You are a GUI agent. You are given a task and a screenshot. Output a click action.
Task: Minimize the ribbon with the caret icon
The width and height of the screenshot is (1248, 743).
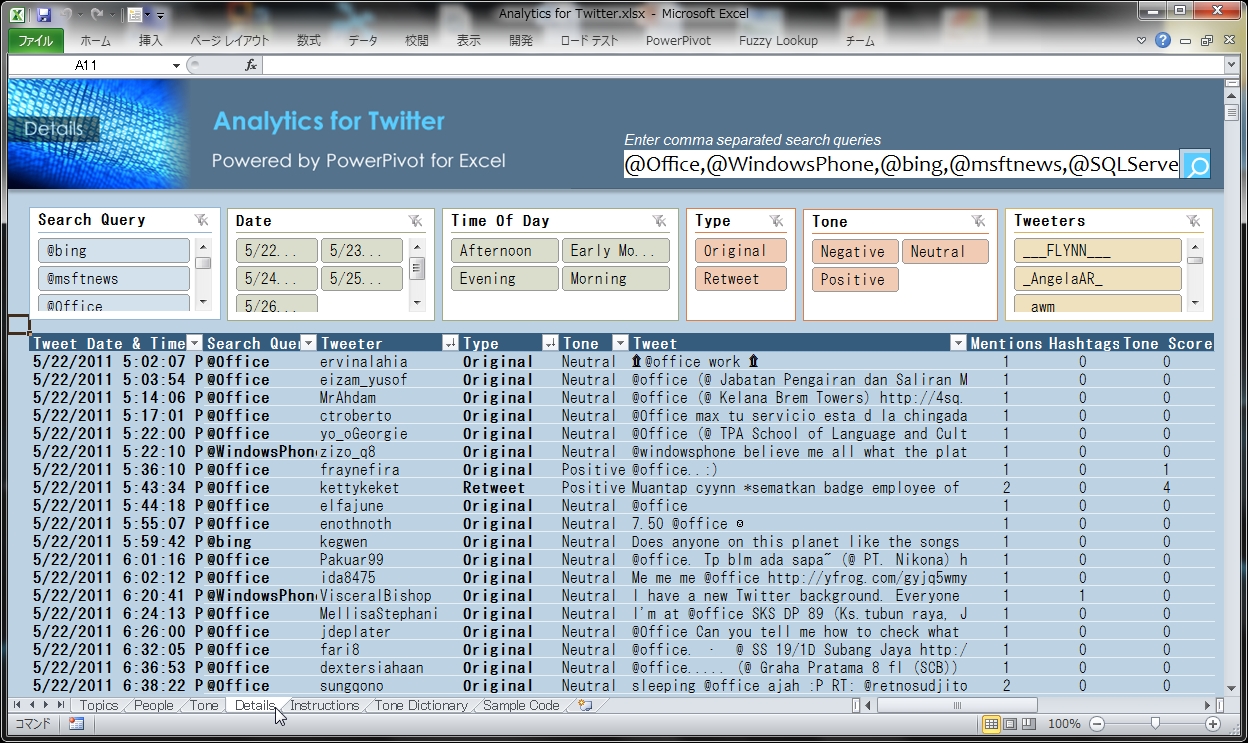(1142, 41)
